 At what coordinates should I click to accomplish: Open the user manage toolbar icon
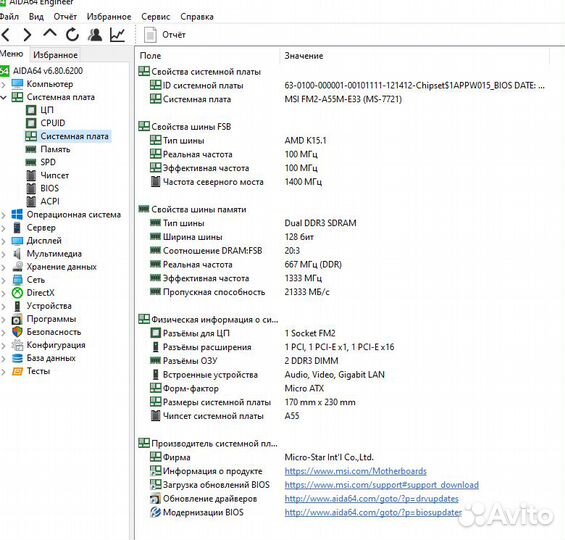[95, 35]
